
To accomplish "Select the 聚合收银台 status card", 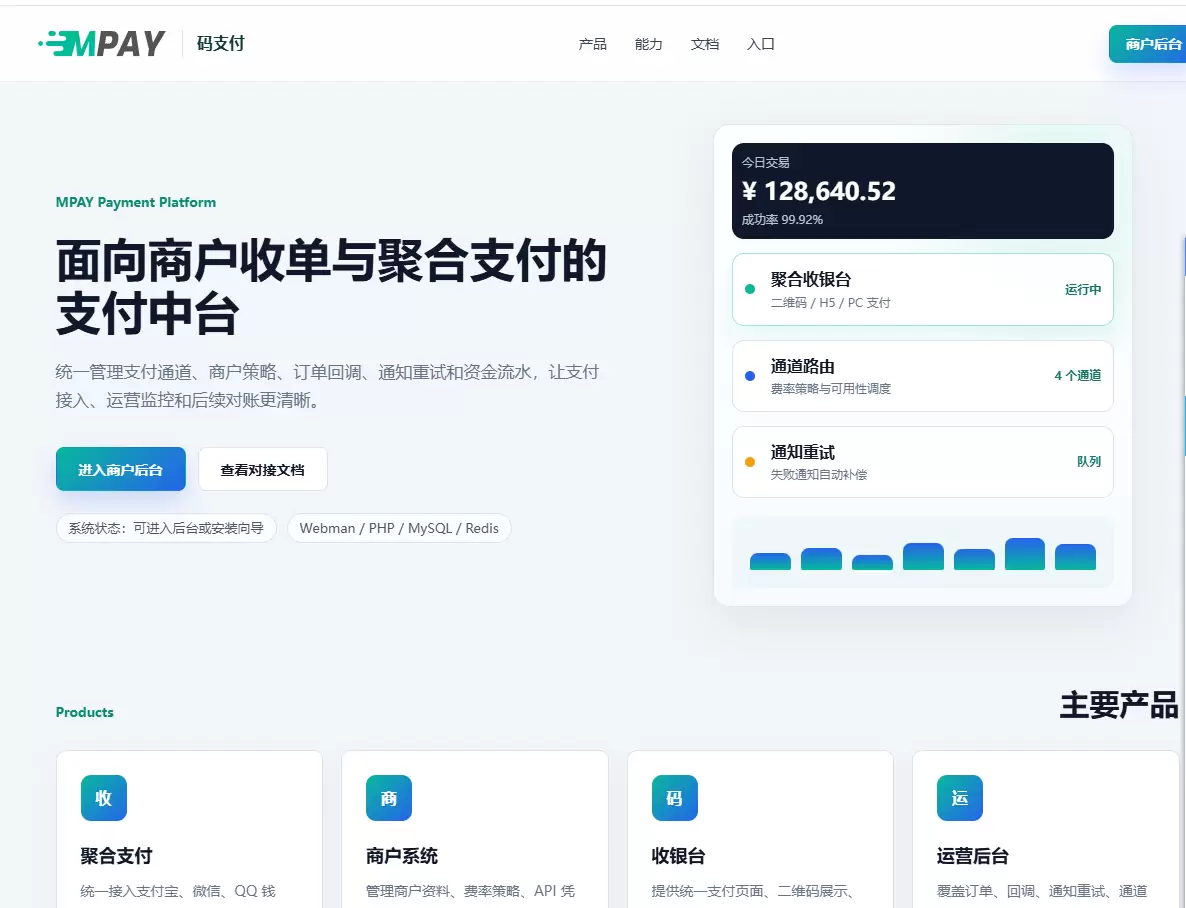I will (923, 290).
